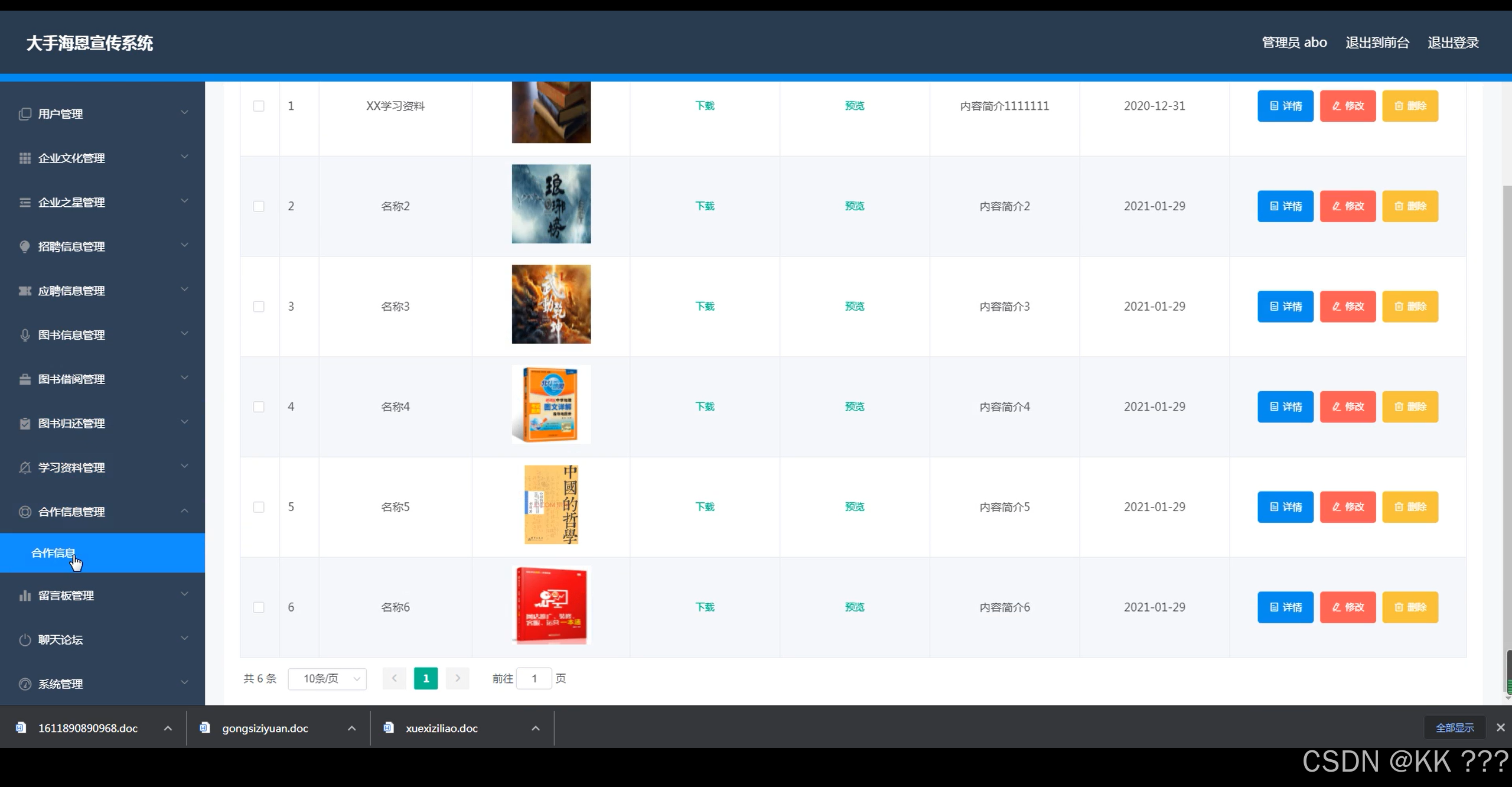The height and width of the screenshot is (787, 1512).
Task: Click the xuexiziliao.doc file icon
Action: click(x=389, y=728)
